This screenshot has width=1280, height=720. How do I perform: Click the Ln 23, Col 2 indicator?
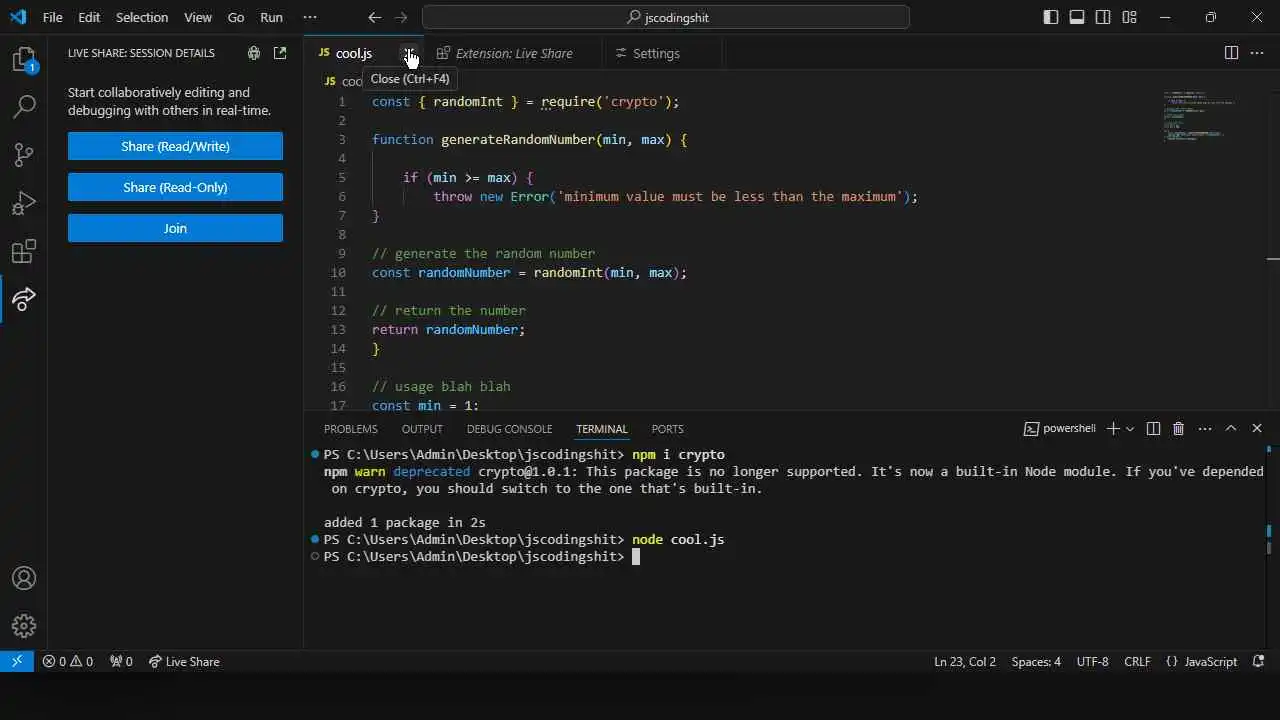coord(965,661)
